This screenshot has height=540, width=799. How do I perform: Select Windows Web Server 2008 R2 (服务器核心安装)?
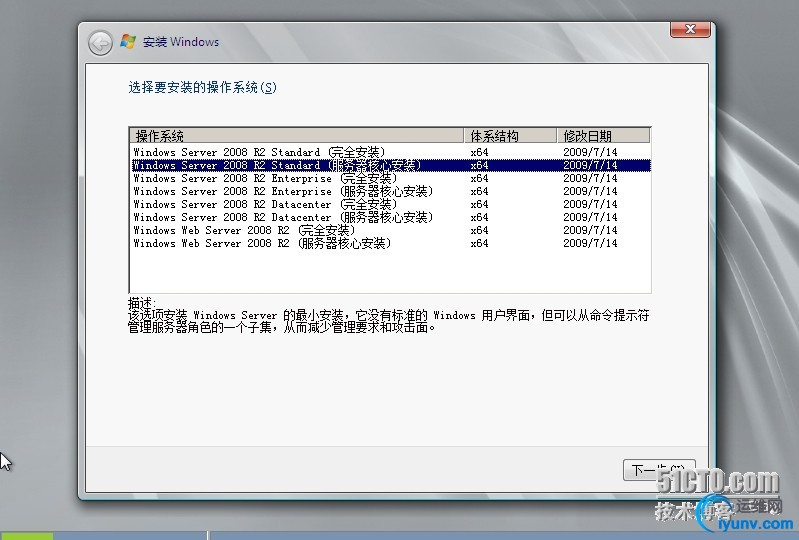click(390, 243)
